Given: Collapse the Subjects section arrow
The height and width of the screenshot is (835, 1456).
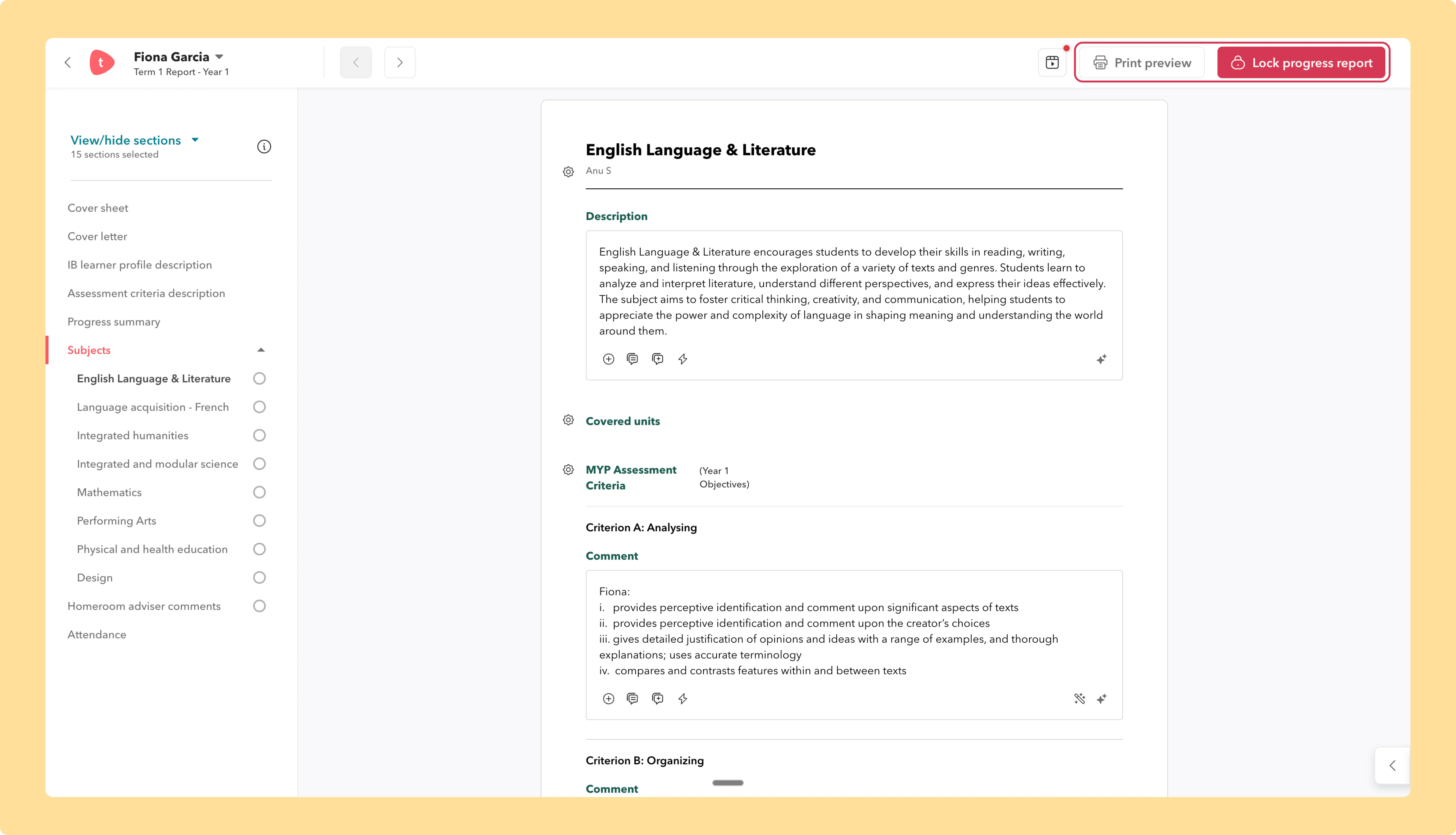Looking at the screenshot, I should click(261, 350).
